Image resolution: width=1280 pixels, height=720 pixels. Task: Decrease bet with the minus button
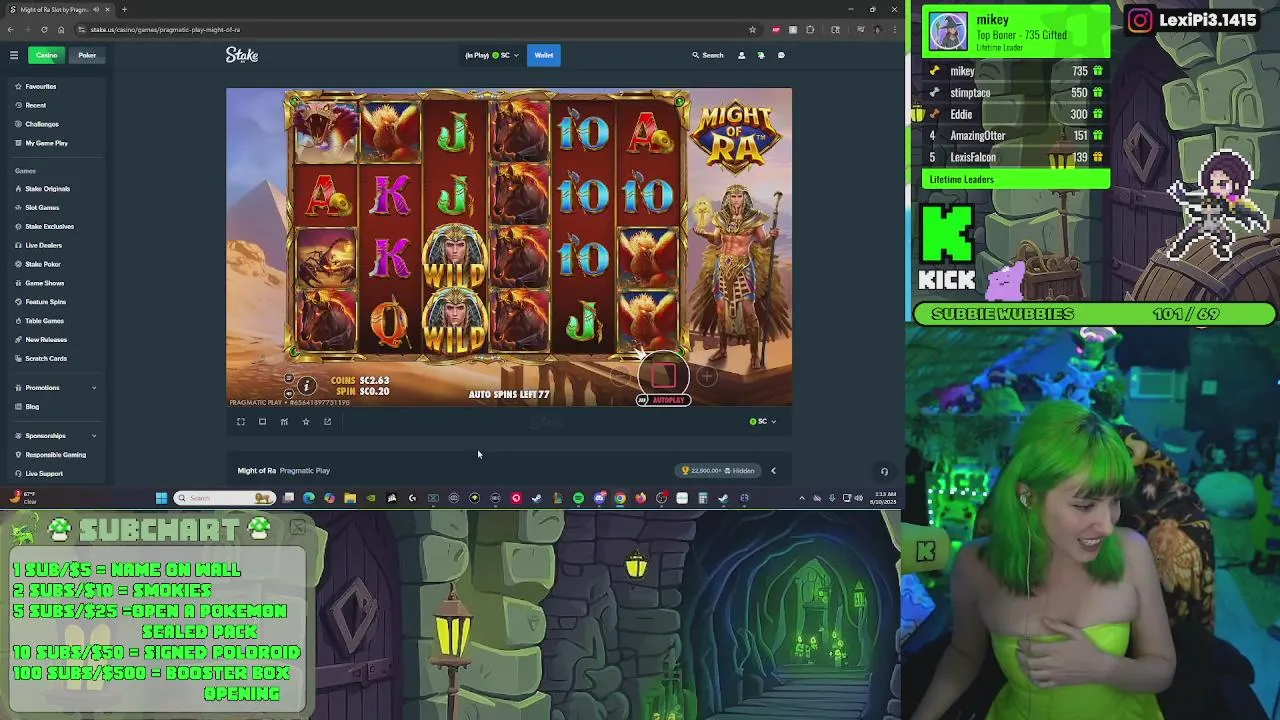621,377
